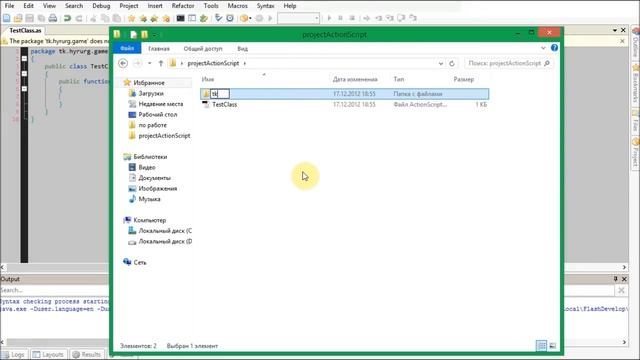Open command prompt via black console icon
640x360 pixels.
point(180,18)
